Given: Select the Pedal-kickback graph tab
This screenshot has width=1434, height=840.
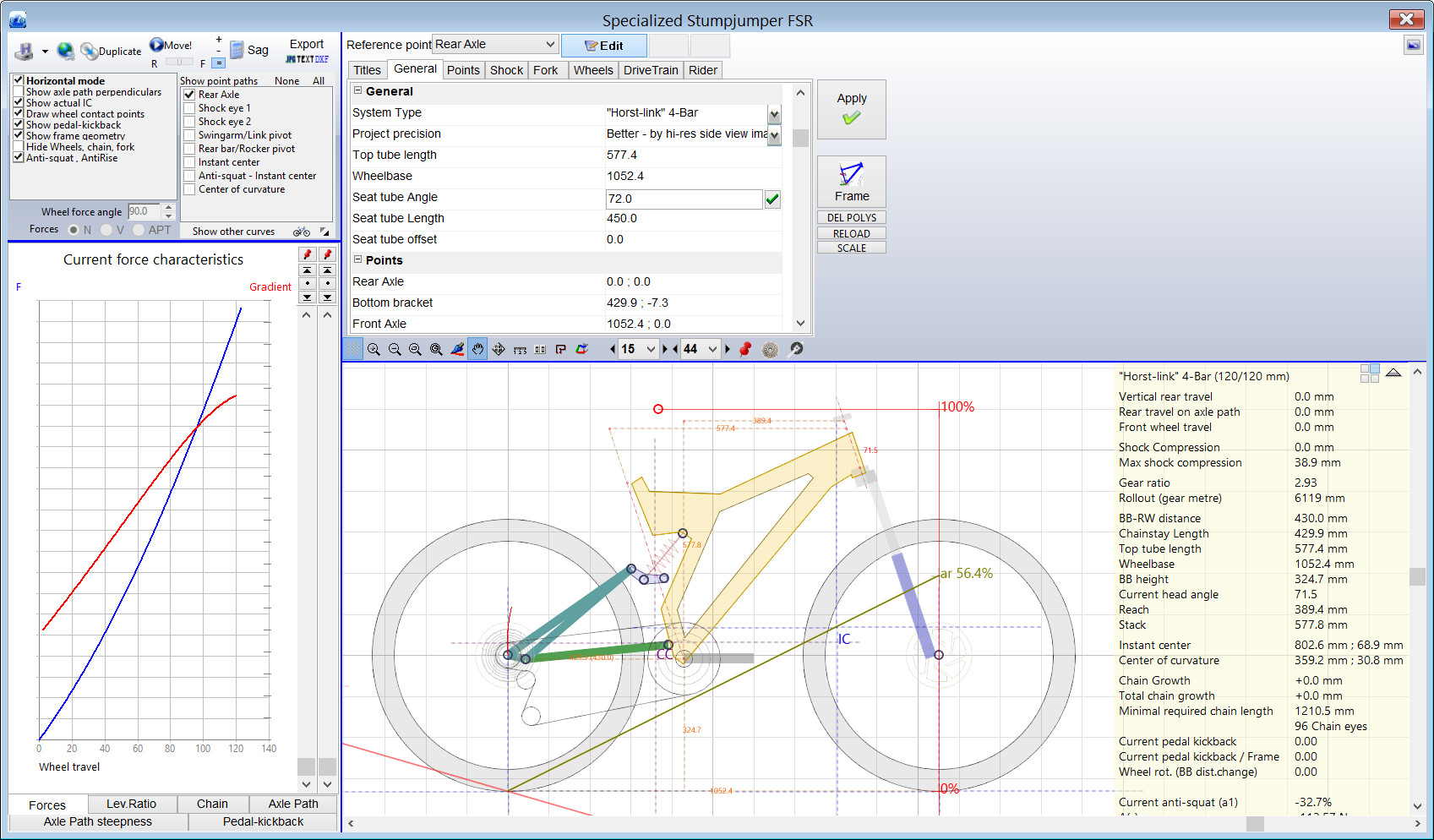Looking at the screenshot, I should 263,821.
